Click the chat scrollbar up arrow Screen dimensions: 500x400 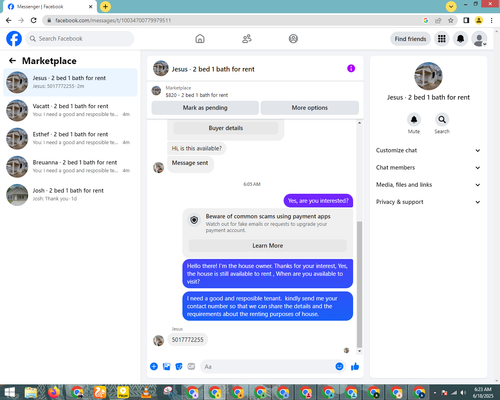pyautogui.click(x=359, y=123)
